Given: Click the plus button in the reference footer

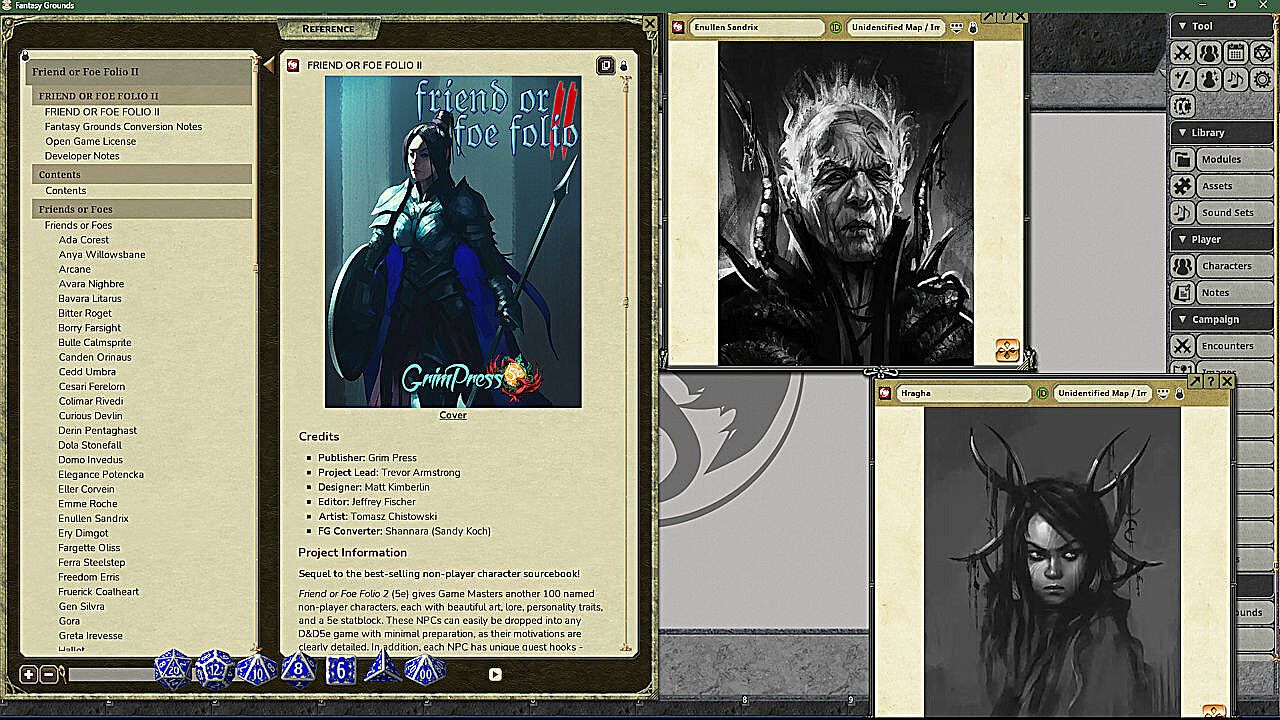Looking at the screenshot, I should [x=29, y=674].
